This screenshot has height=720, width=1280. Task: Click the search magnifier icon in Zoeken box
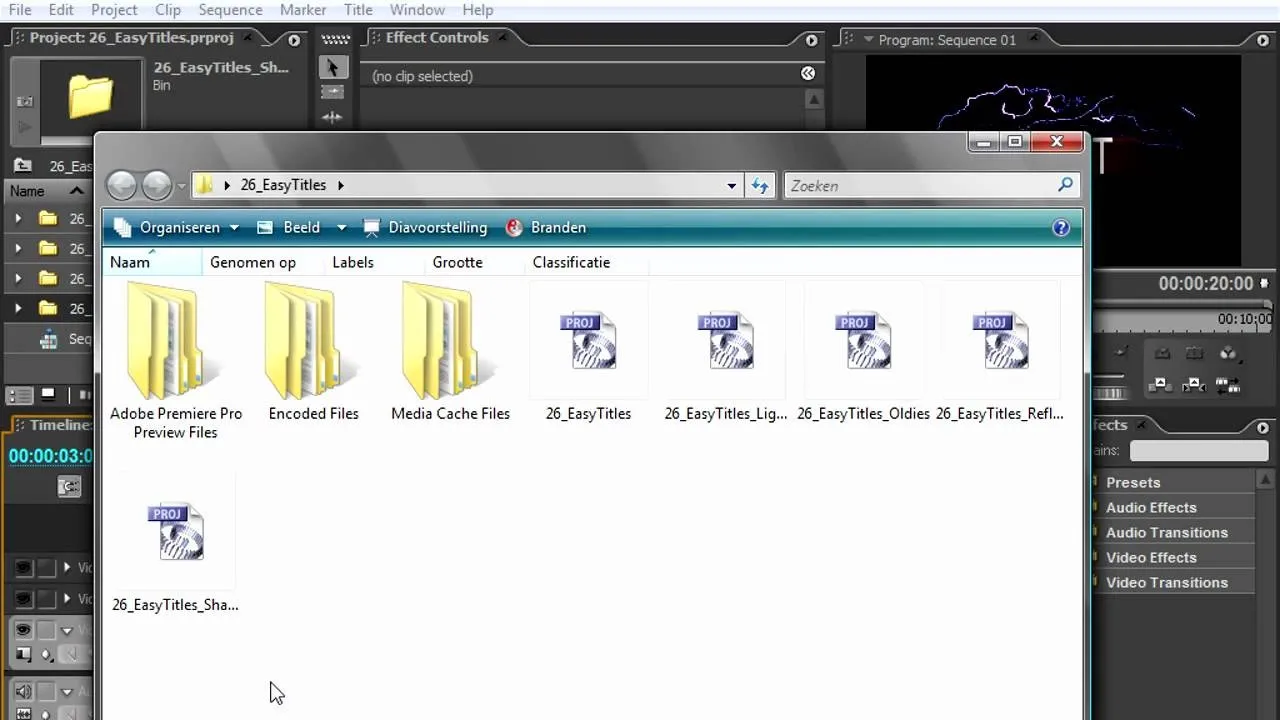[1065, 185]
